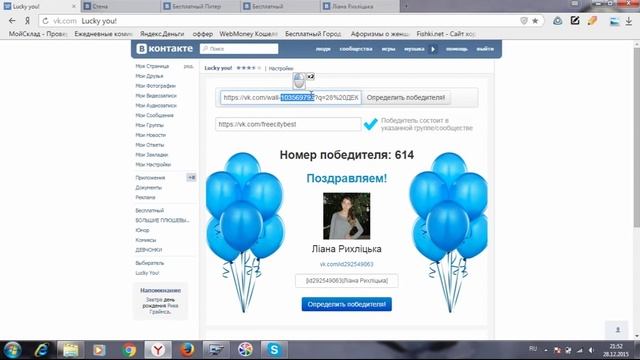Screen dimensions: 640x360
Task: Switch to the Бесплатный Питер tab
Action: [x=200, y=6]
